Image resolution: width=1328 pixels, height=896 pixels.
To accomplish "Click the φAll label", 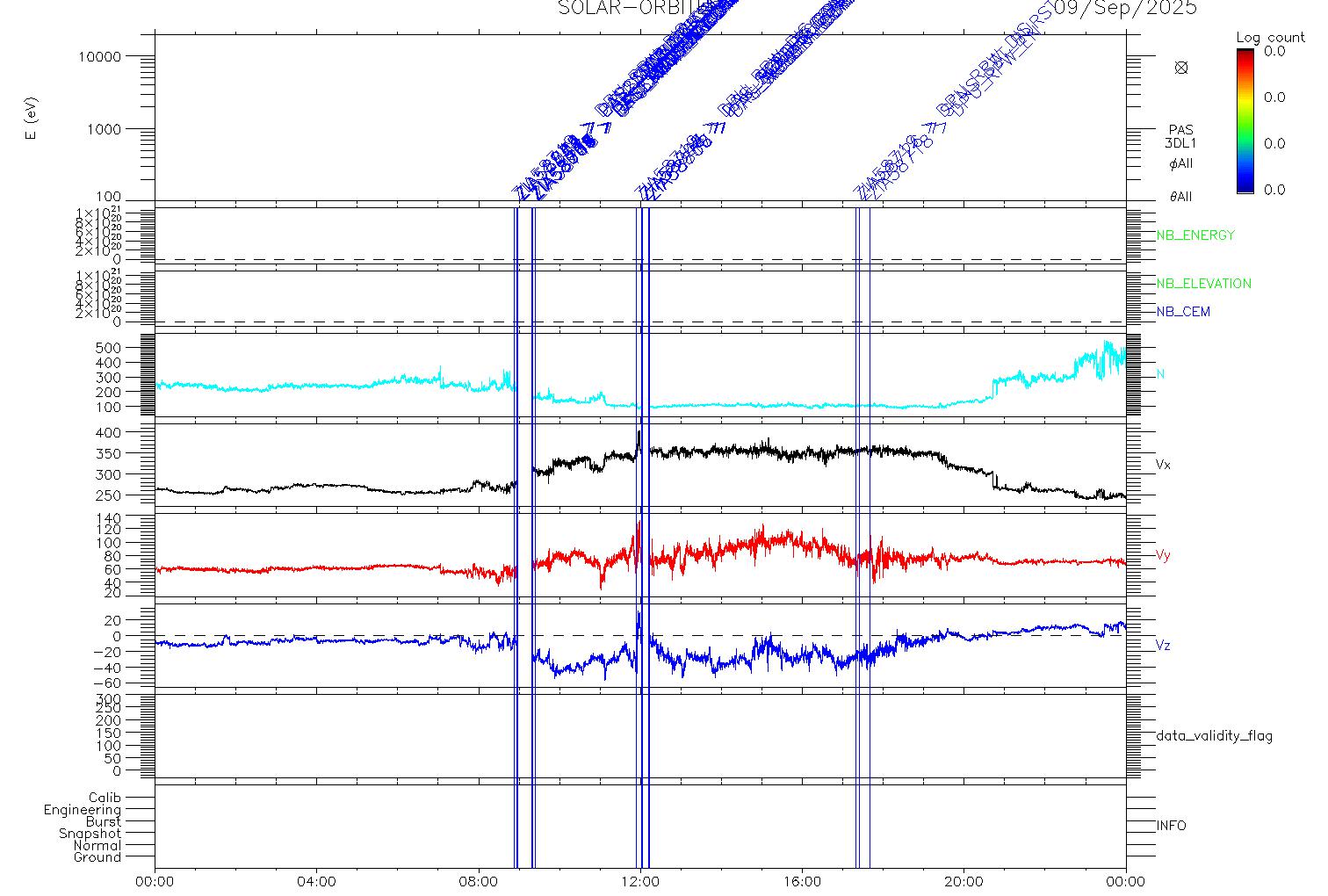I will [x=1181, y=164].
